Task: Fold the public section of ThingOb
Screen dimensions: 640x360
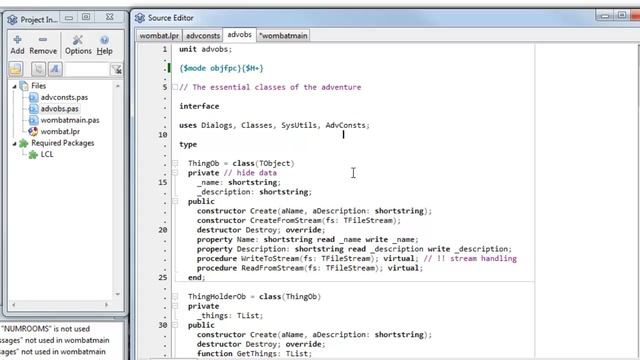Action: coord(175,201)
